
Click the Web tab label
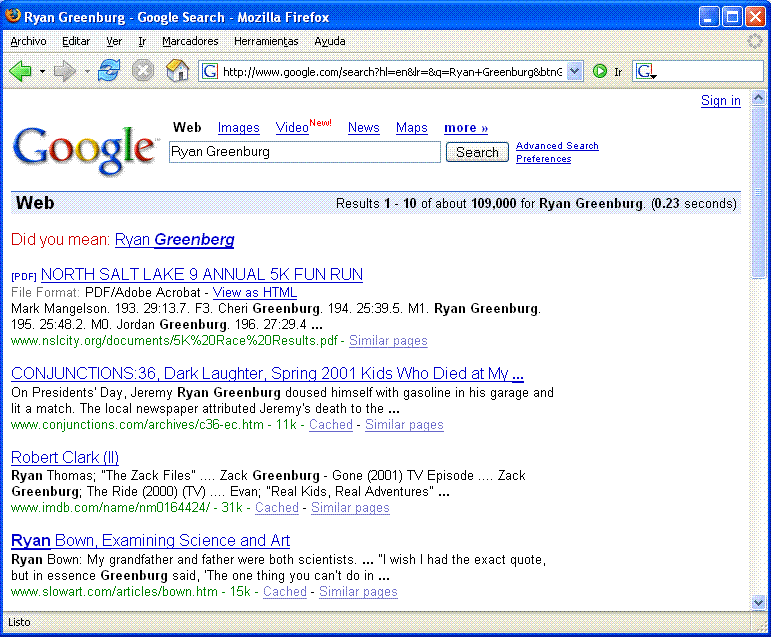point(187,127)
